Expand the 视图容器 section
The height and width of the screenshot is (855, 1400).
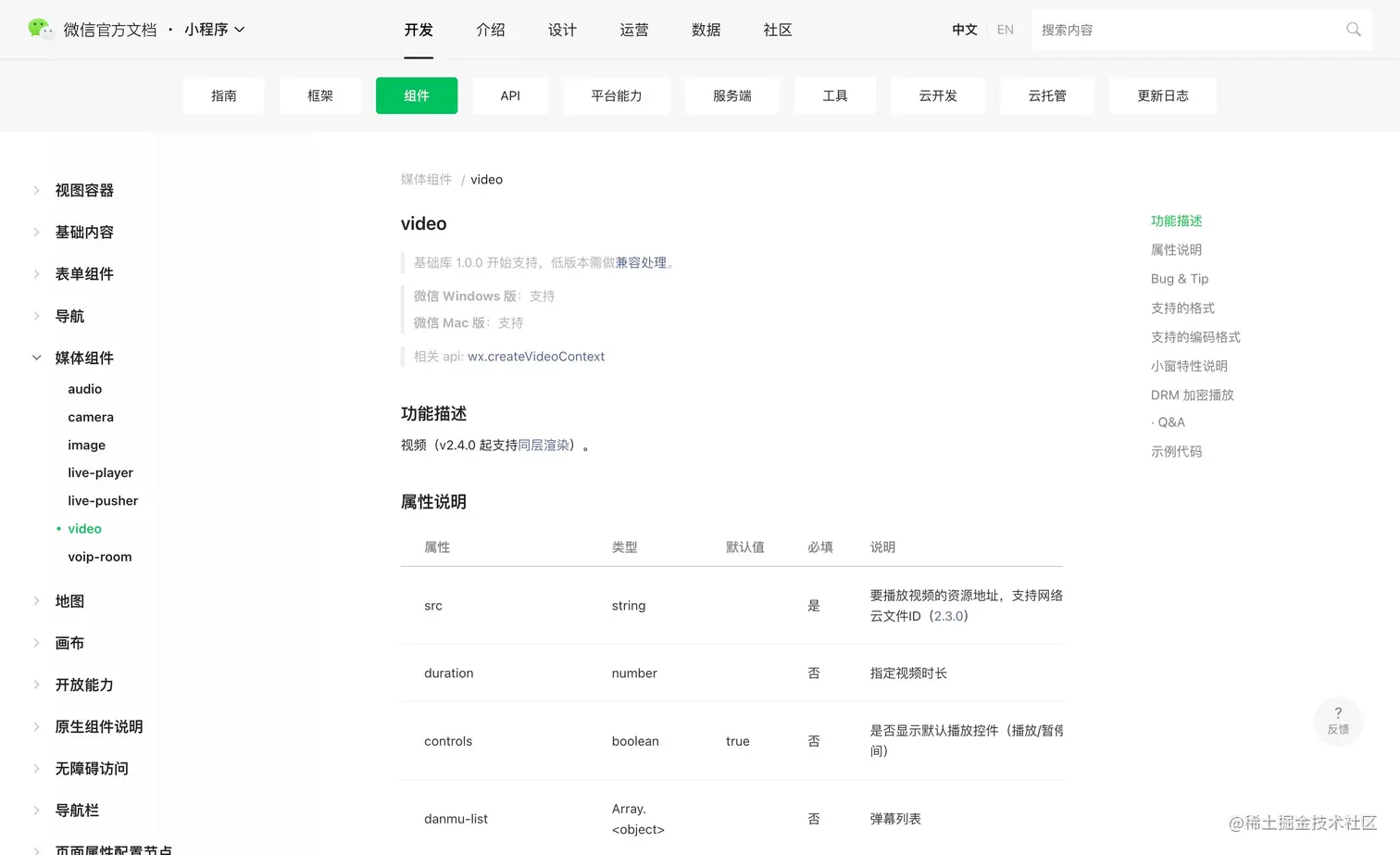click(x=83, y=190)
